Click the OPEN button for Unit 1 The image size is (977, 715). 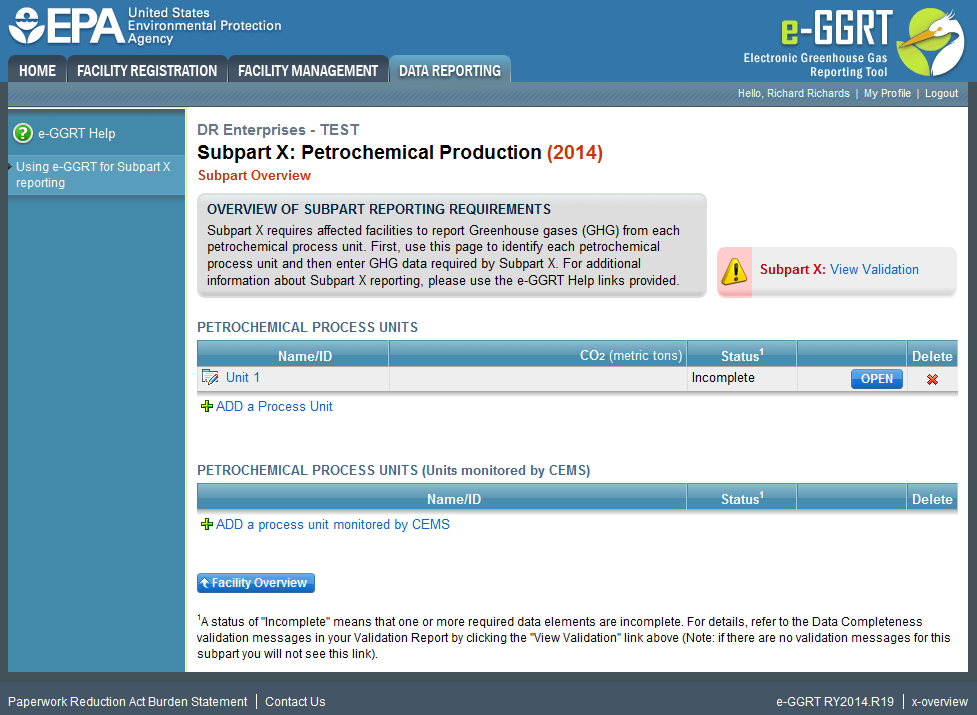pyautogui.click(x=877, y=379)
